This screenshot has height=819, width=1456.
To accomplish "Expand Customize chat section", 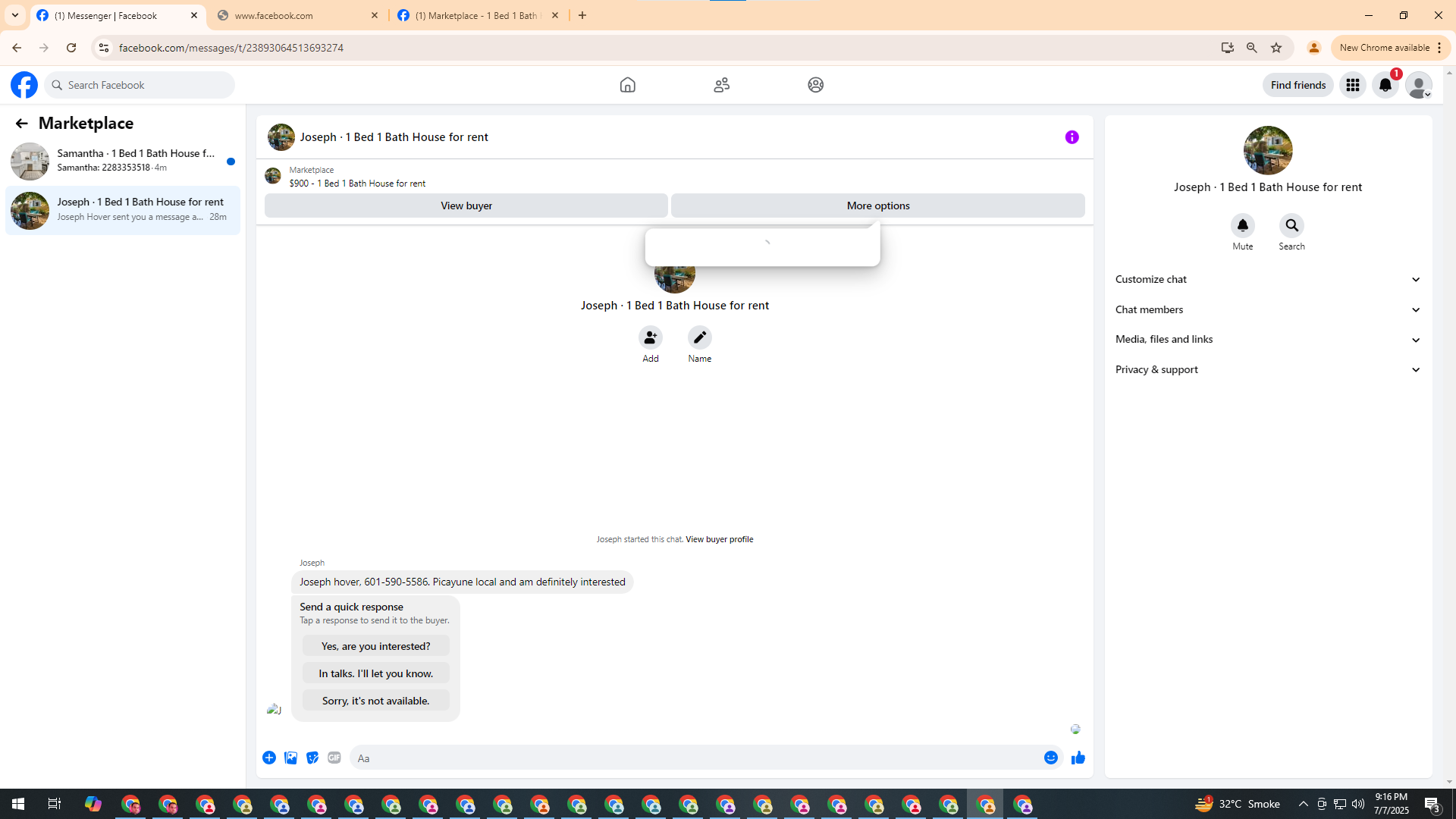I will (1267, 279).
